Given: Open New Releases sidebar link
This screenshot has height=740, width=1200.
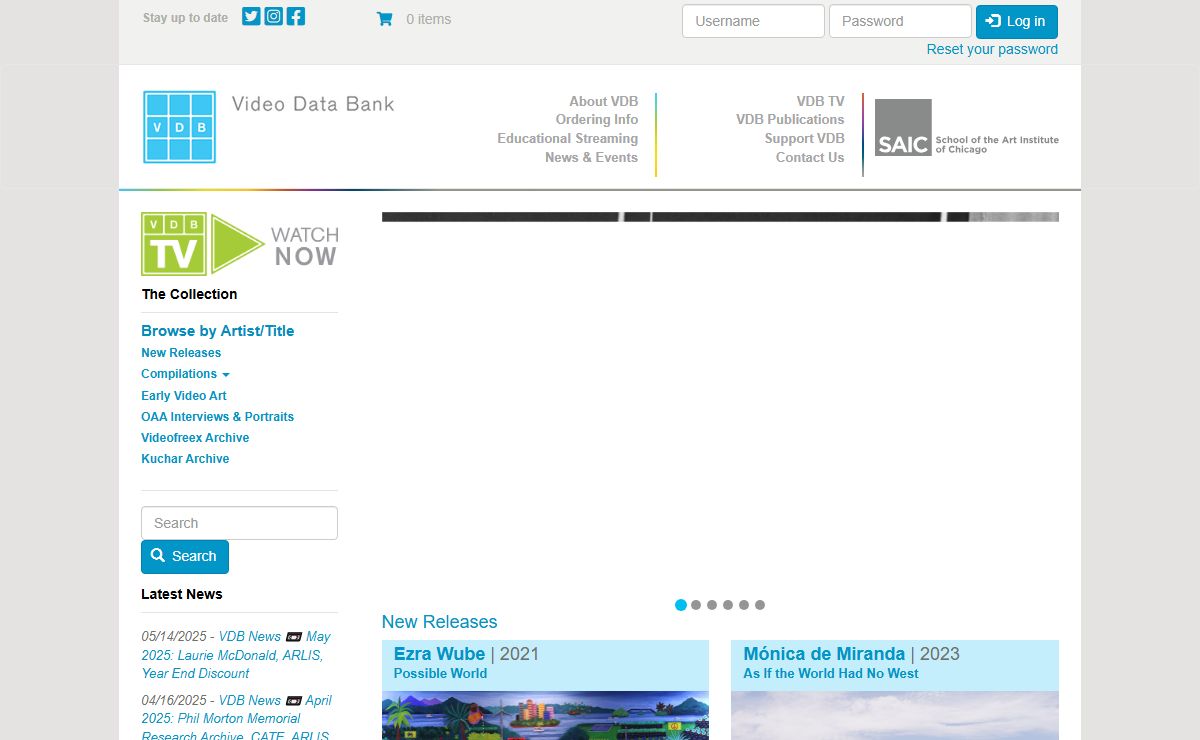Looking at the screenshot, I should point(181,353).
